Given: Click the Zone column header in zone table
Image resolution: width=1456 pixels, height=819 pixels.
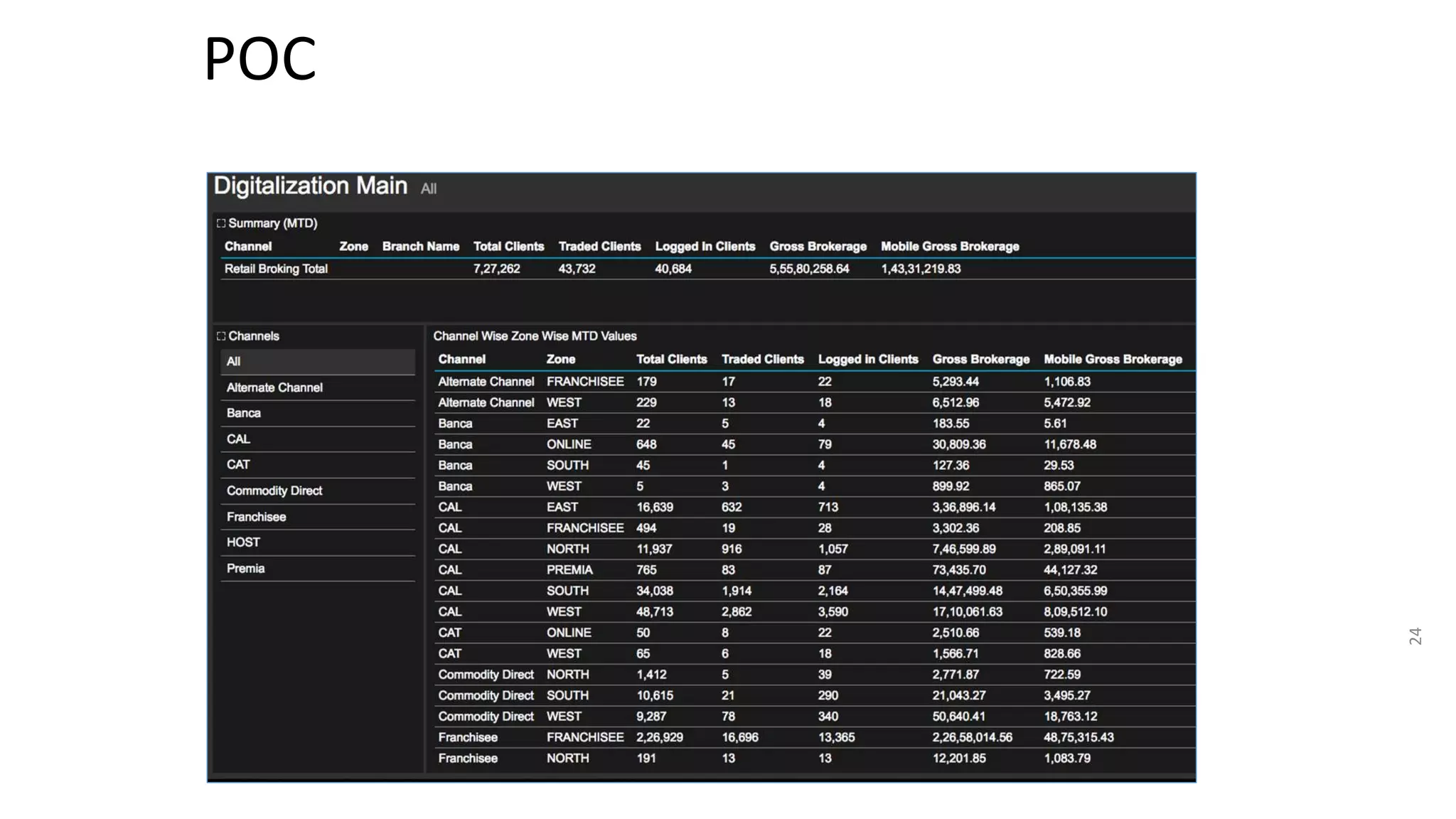Looking at the screenshot, I should point(560,360).
